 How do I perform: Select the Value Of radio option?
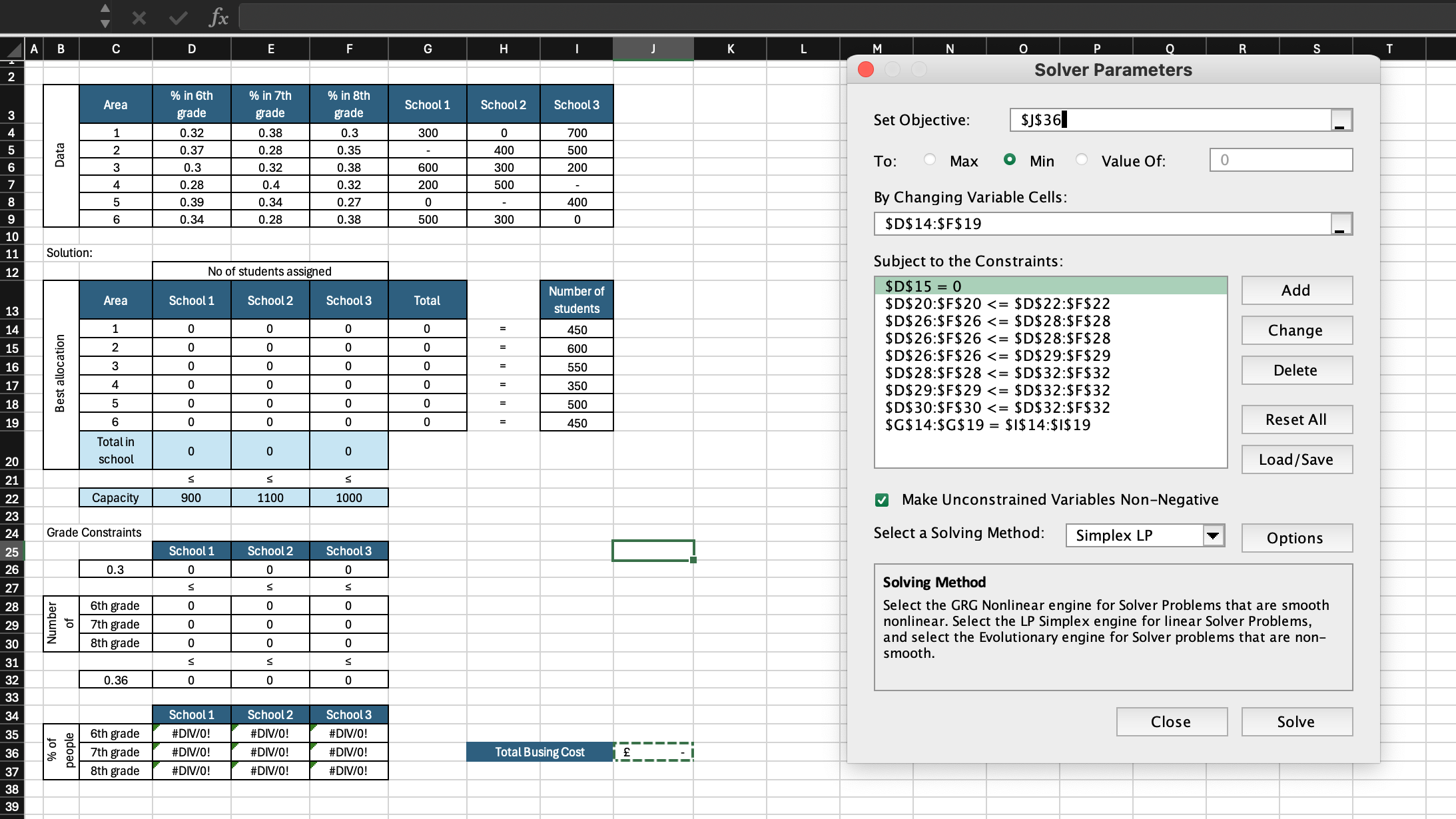coord(1082,160)
